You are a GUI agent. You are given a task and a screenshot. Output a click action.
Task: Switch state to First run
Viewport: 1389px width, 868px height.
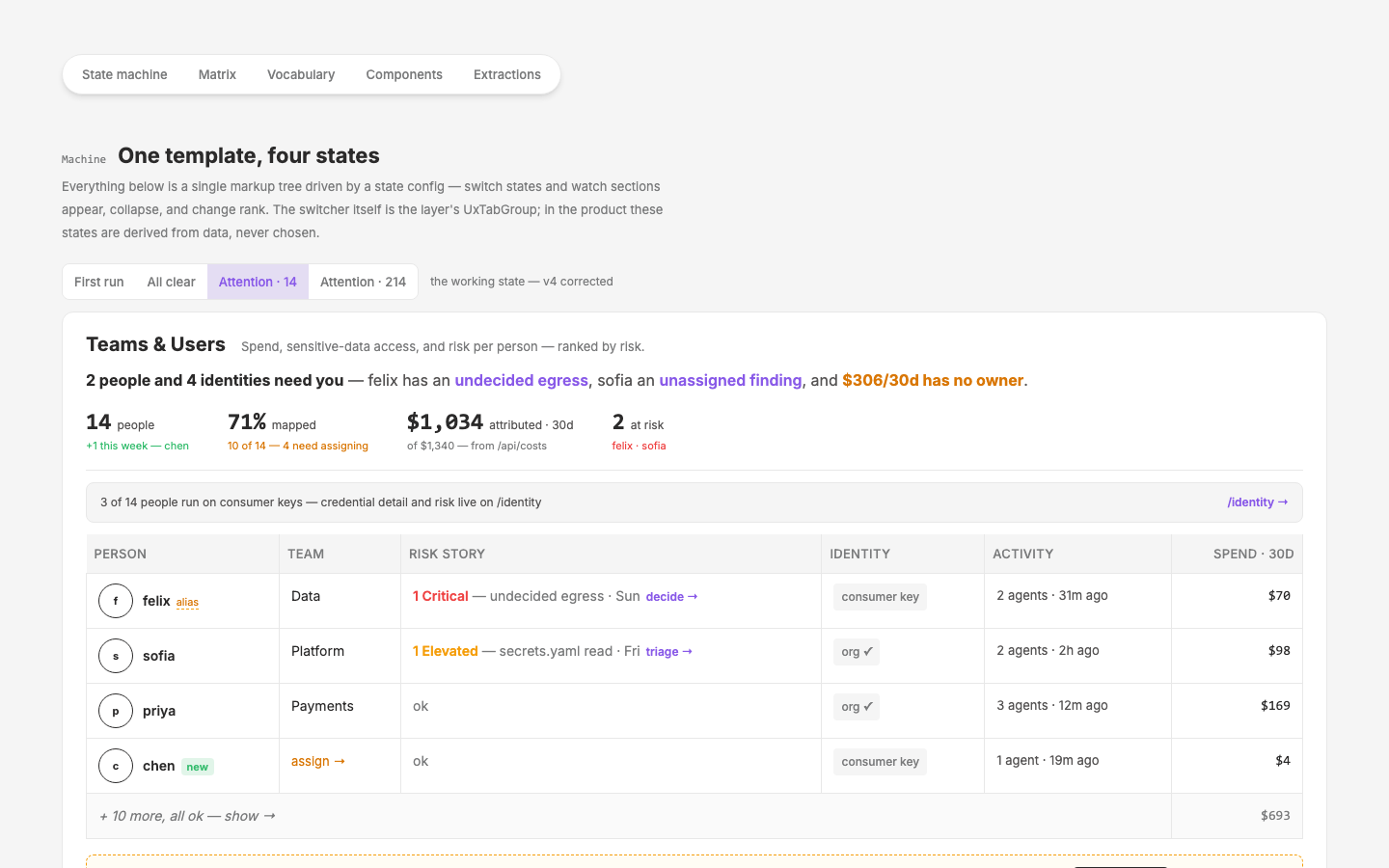pos(99,282)
